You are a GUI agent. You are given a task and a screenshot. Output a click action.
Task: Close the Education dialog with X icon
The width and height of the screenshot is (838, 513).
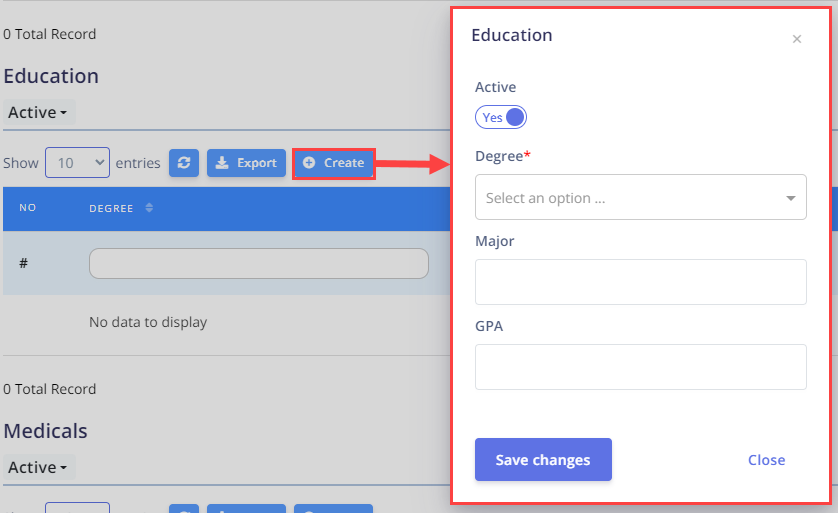(x=797, y=39)
